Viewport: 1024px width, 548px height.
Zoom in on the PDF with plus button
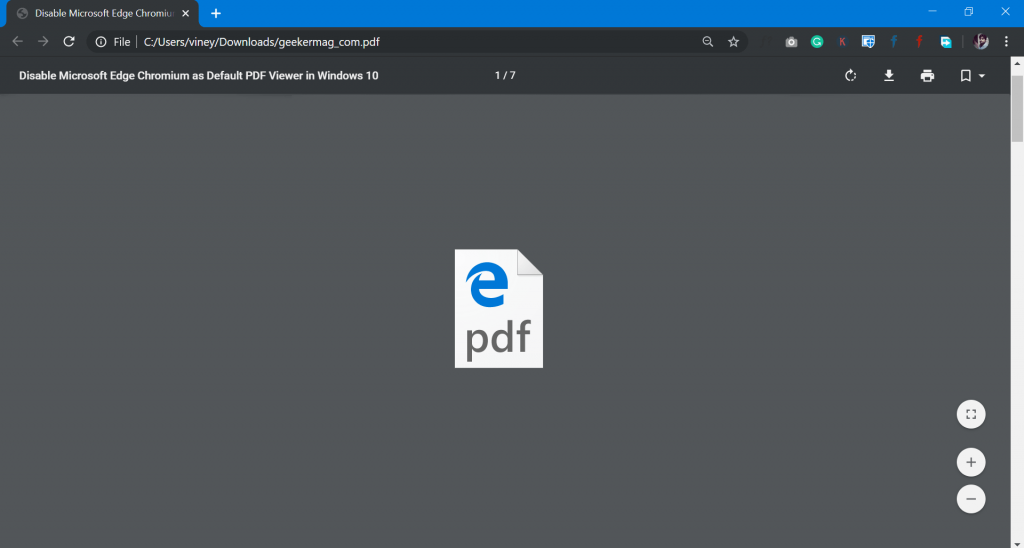pyautogui.click(x=971, y=462)
